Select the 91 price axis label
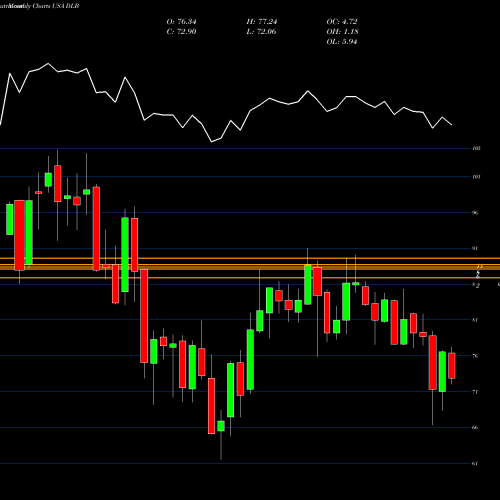Screen dimensions: 500x500 [x=475, y=248]
